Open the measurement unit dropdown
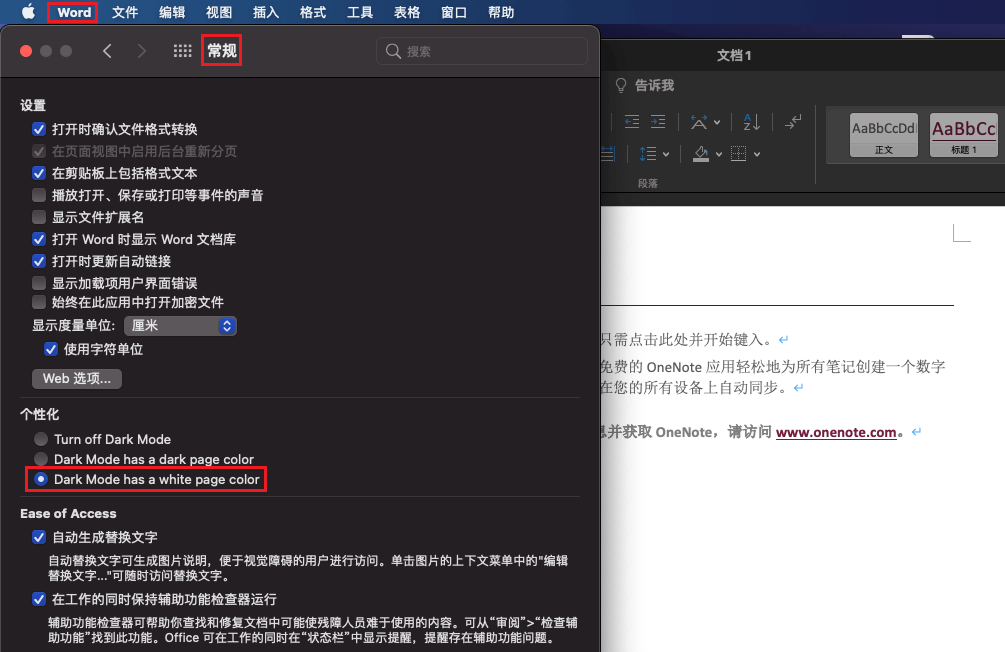 pyautogui.click(x=180, y=326)
